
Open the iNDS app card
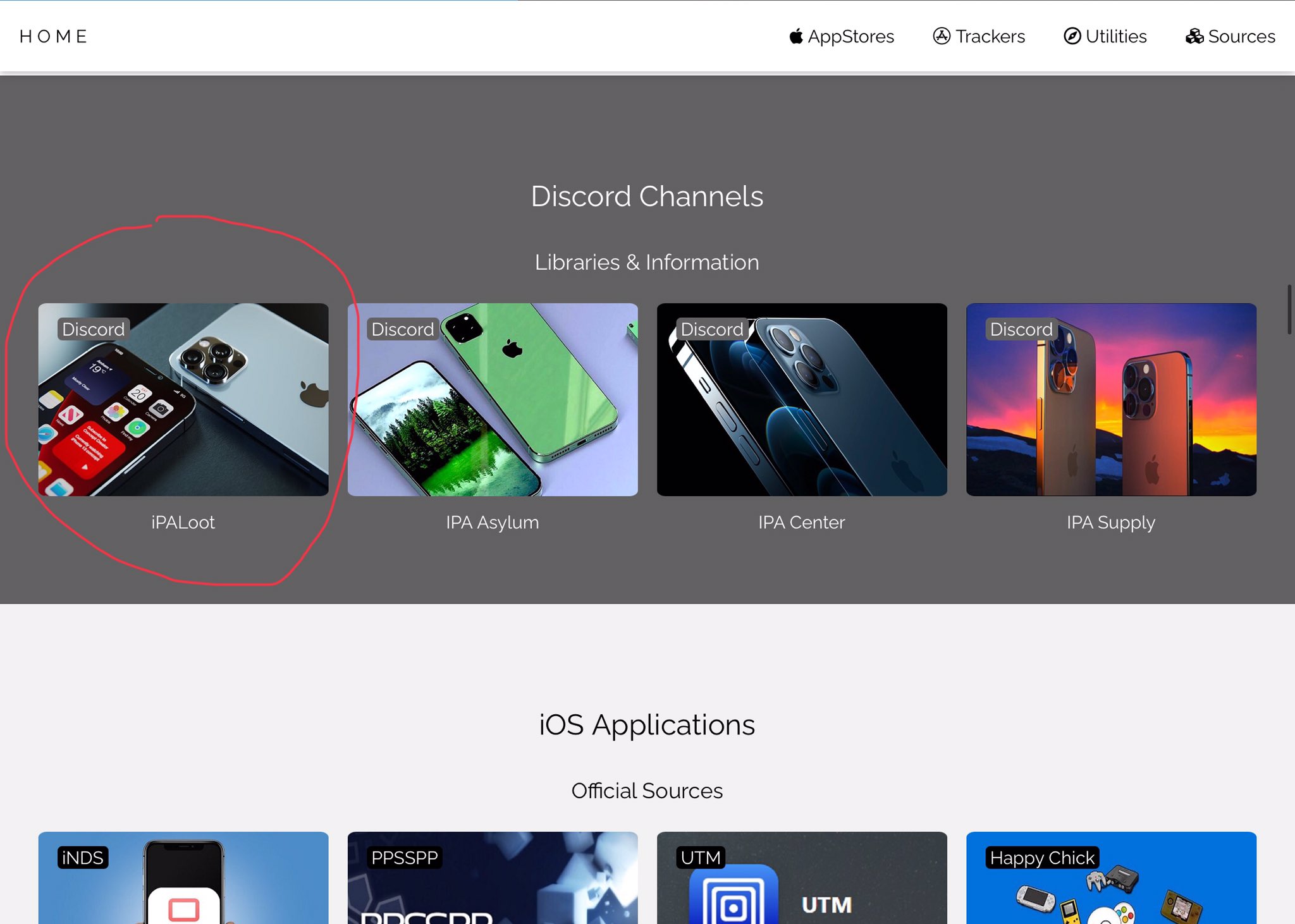[183, 882]
